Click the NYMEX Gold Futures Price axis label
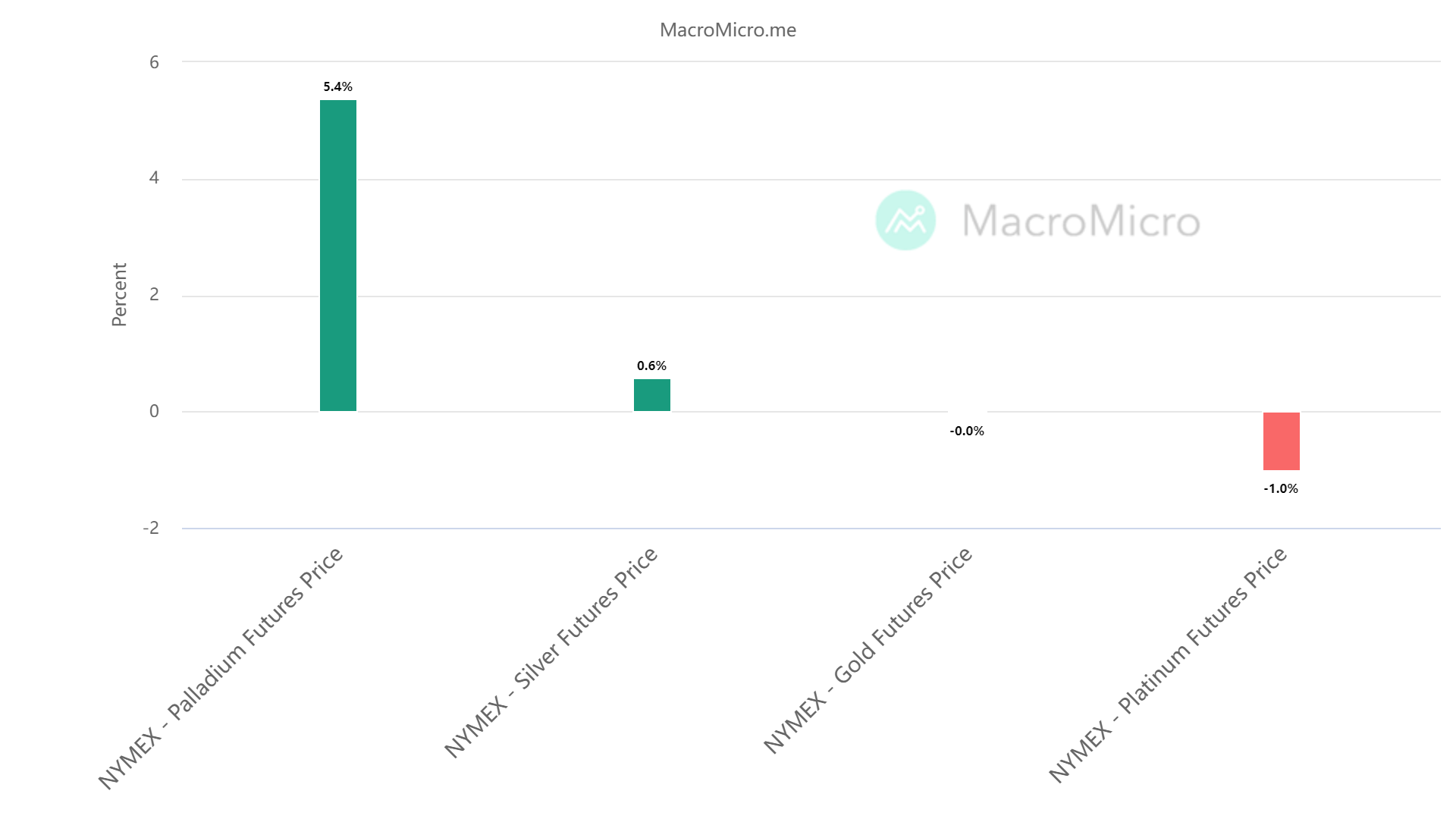1456x819 pixels. [x=868, y=650]
